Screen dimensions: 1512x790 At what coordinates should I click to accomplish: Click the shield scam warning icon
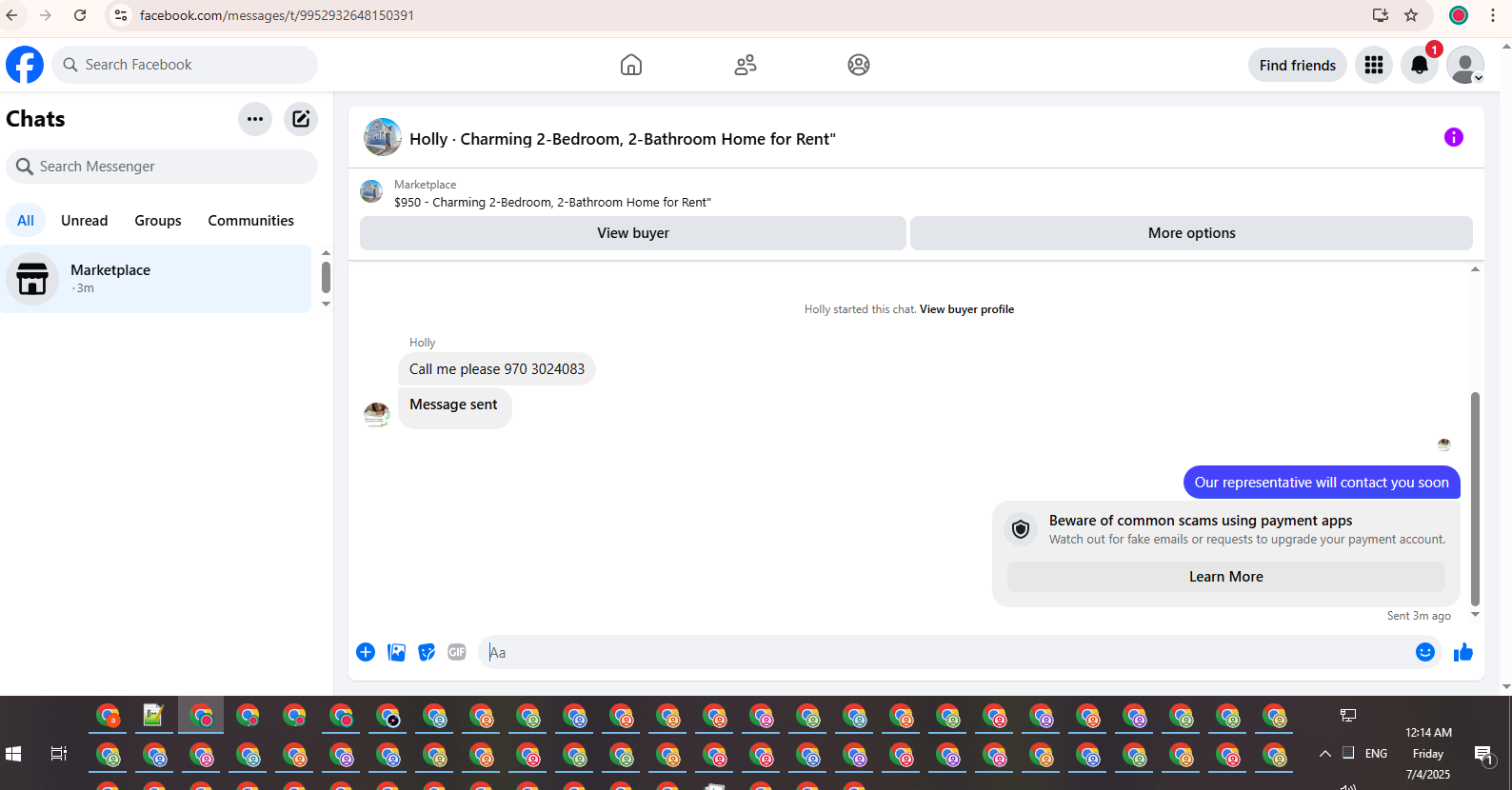[1021, 529]
